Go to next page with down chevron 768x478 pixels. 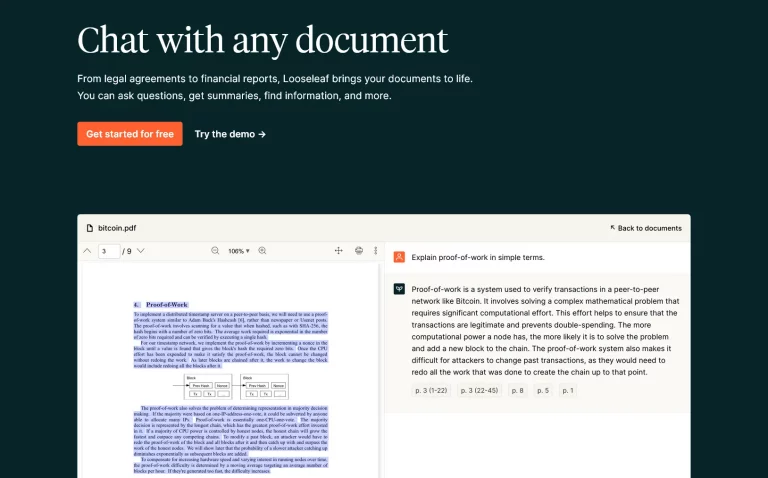click(x=141, y=251)
